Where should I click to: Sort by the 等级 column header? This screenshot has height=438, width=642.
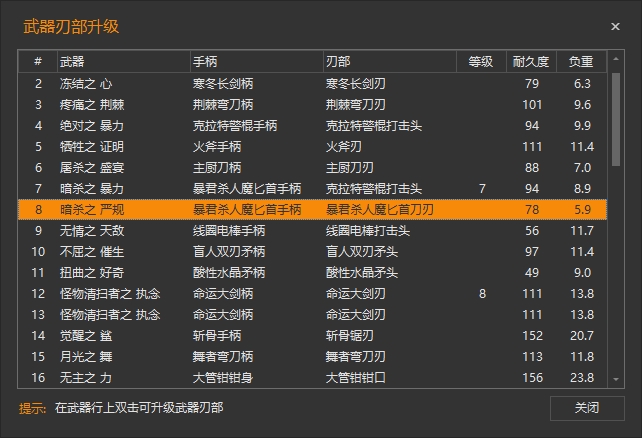pyautogui.click(x=481, y=62)
